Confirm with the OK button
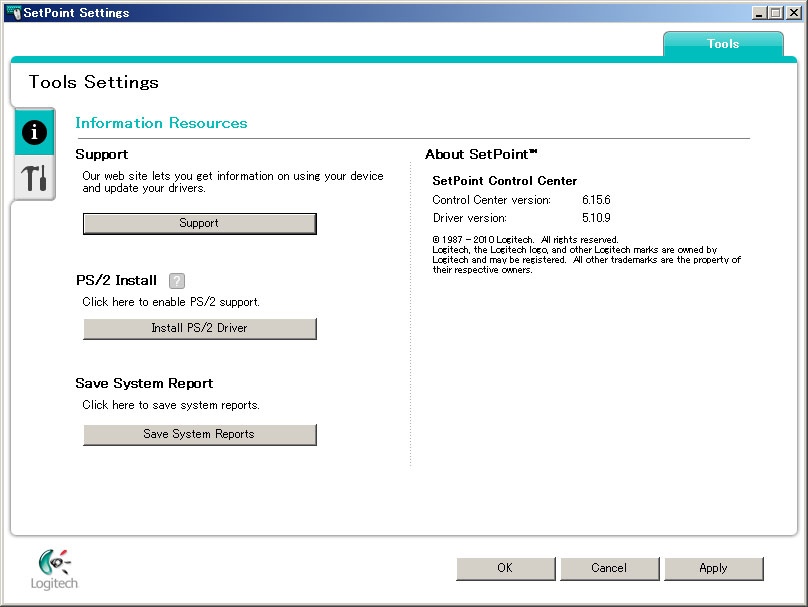 [x=506, y=568]
